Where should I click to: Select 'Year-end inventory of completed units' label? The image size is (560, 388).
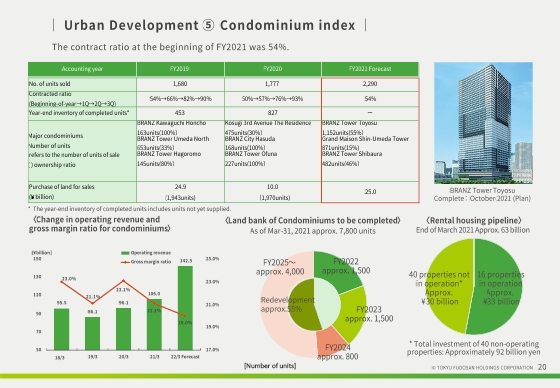click(x=79, y=113)
